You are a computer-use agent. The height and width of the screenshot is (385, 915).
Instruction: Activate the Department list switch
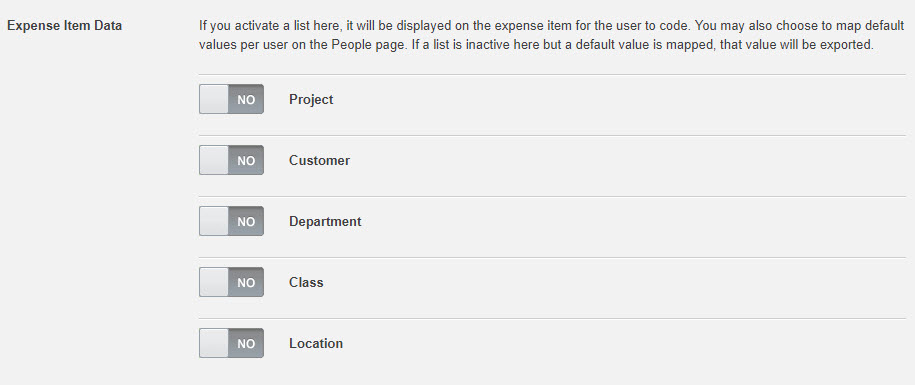click(231, 221)
